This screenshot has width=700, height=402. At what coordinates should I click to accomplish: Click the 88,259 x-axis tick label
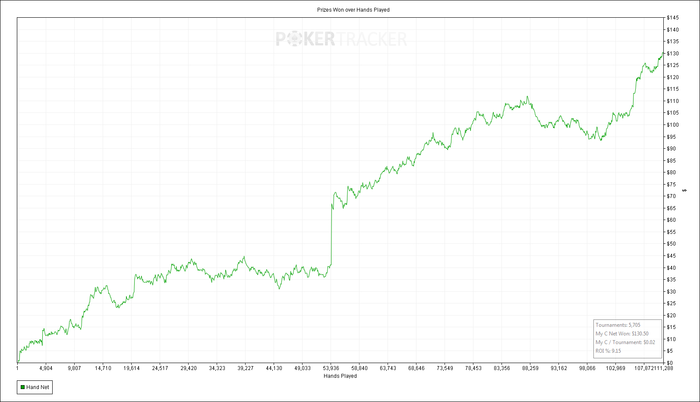tap(530, 368)
